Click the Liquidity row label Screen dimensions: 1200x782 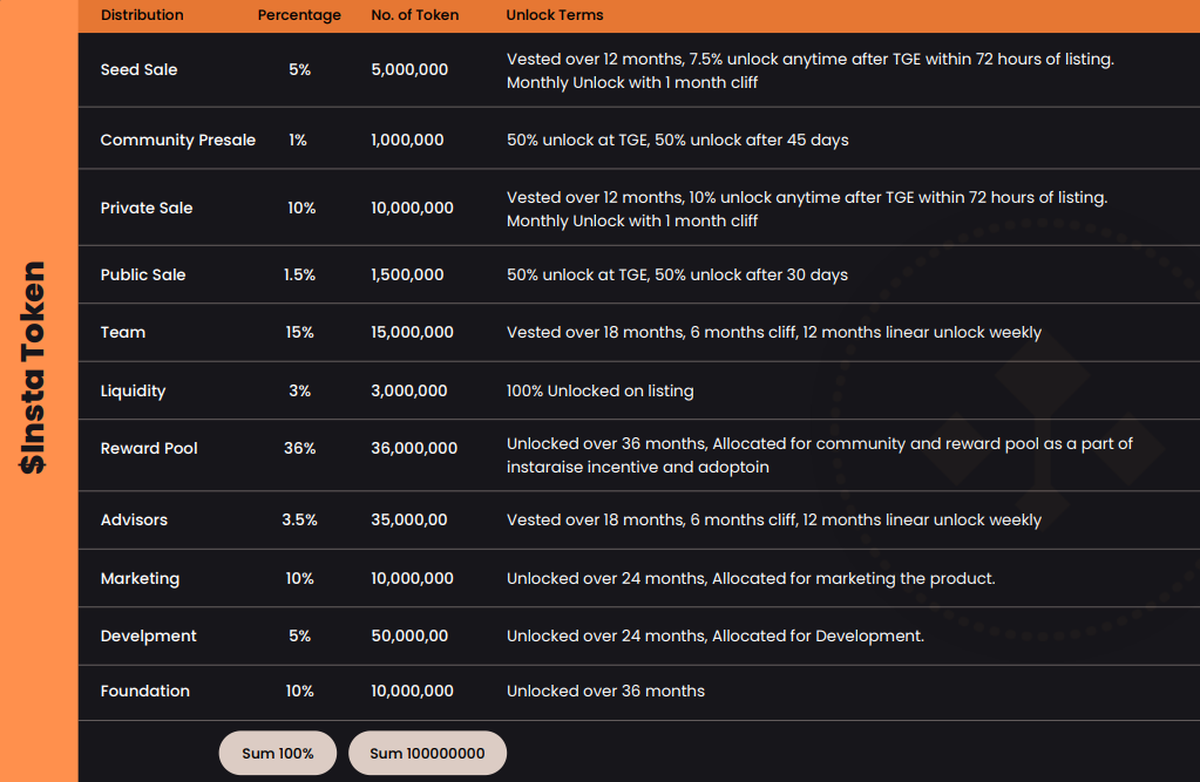(133, 391)
